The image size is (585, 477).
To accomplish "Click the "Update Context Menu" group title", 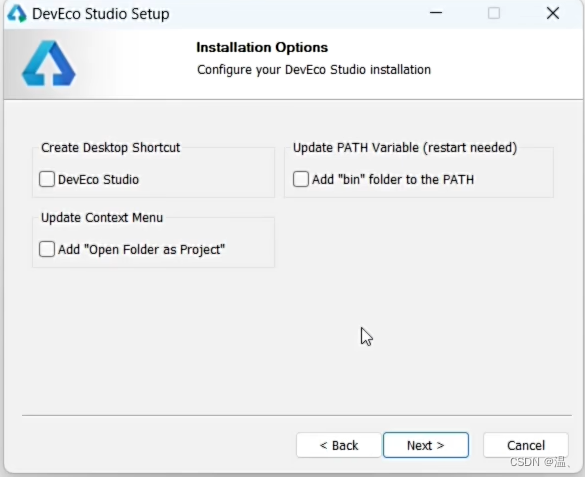I will [102, 217].
